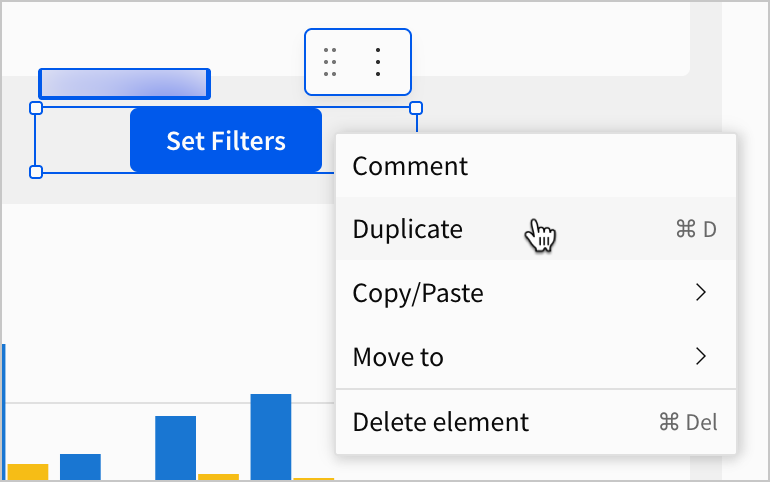
Task: Select the Move to menu item
Action: tap(398, 357)
